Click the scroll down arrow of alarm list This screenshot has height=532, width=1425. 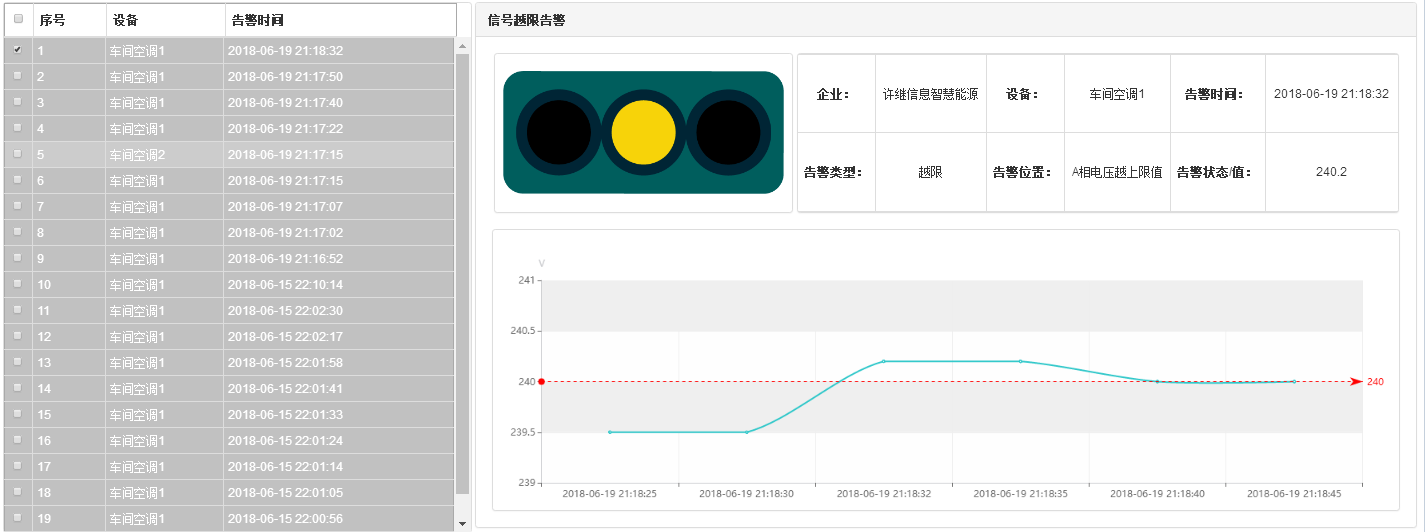[x=462, y=523]
